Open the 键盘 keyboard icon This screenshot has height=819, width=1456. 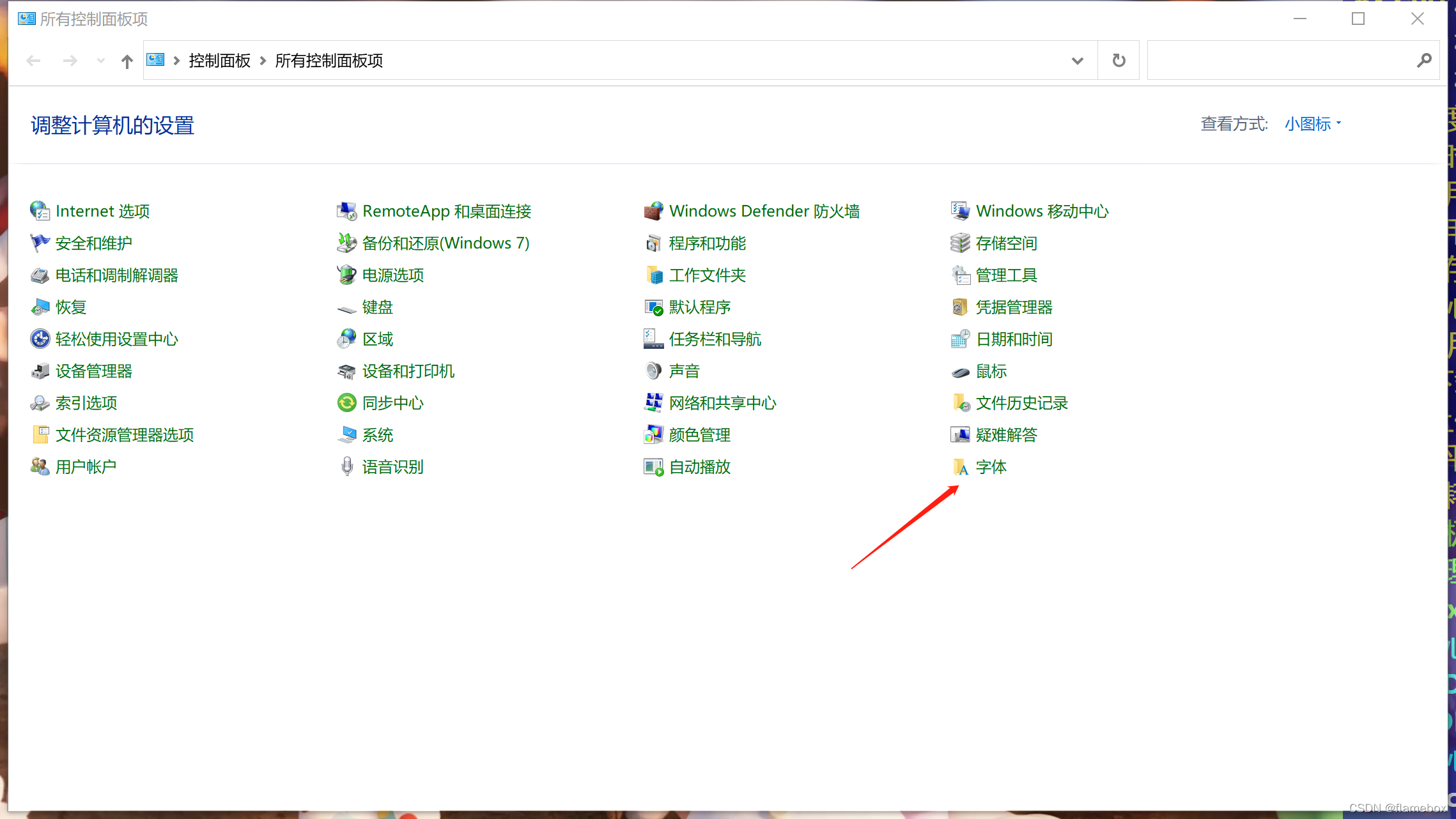346,309
